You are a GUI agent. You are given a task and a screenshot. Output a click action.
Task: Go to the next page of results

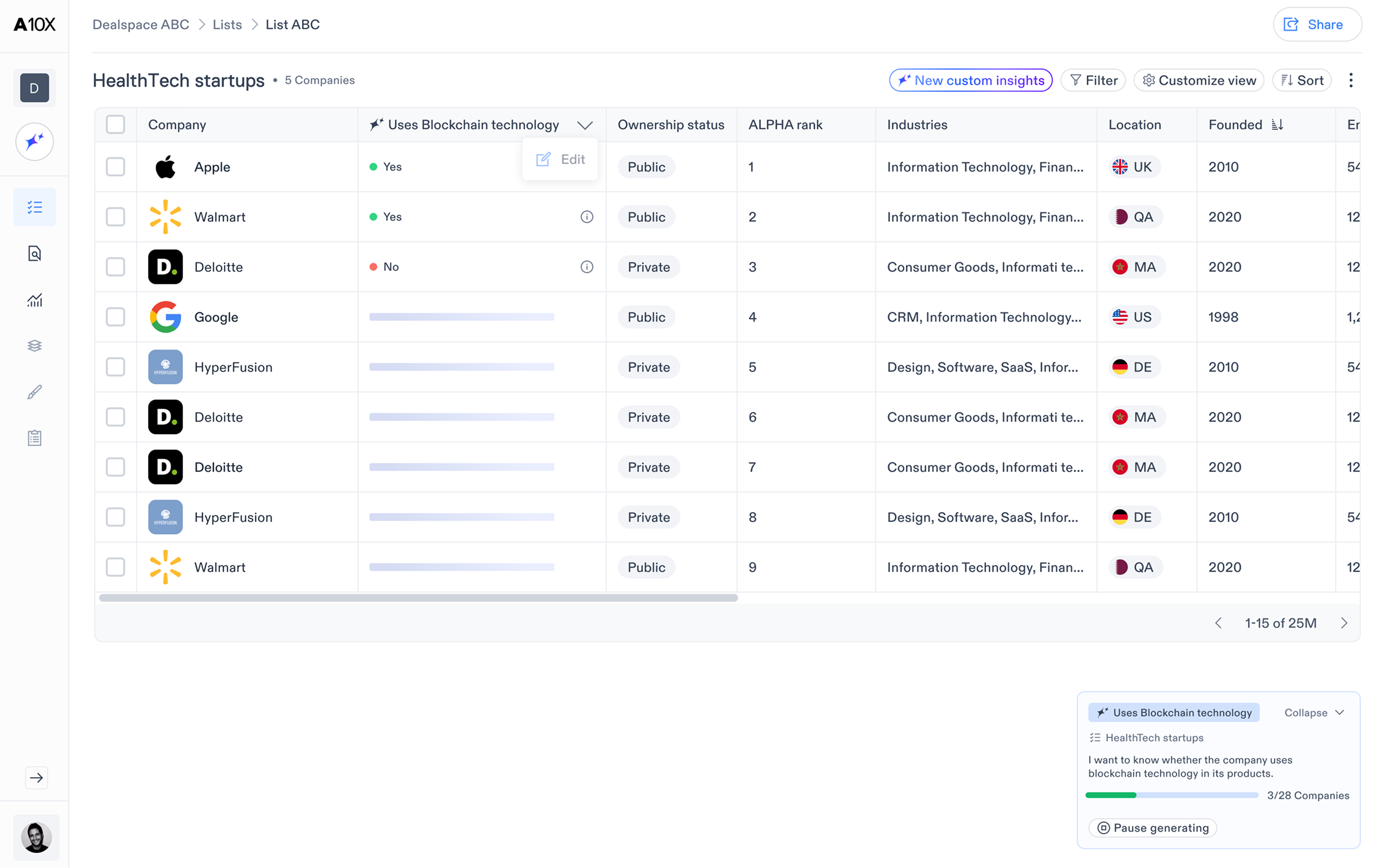click(x=1344, y=623)
